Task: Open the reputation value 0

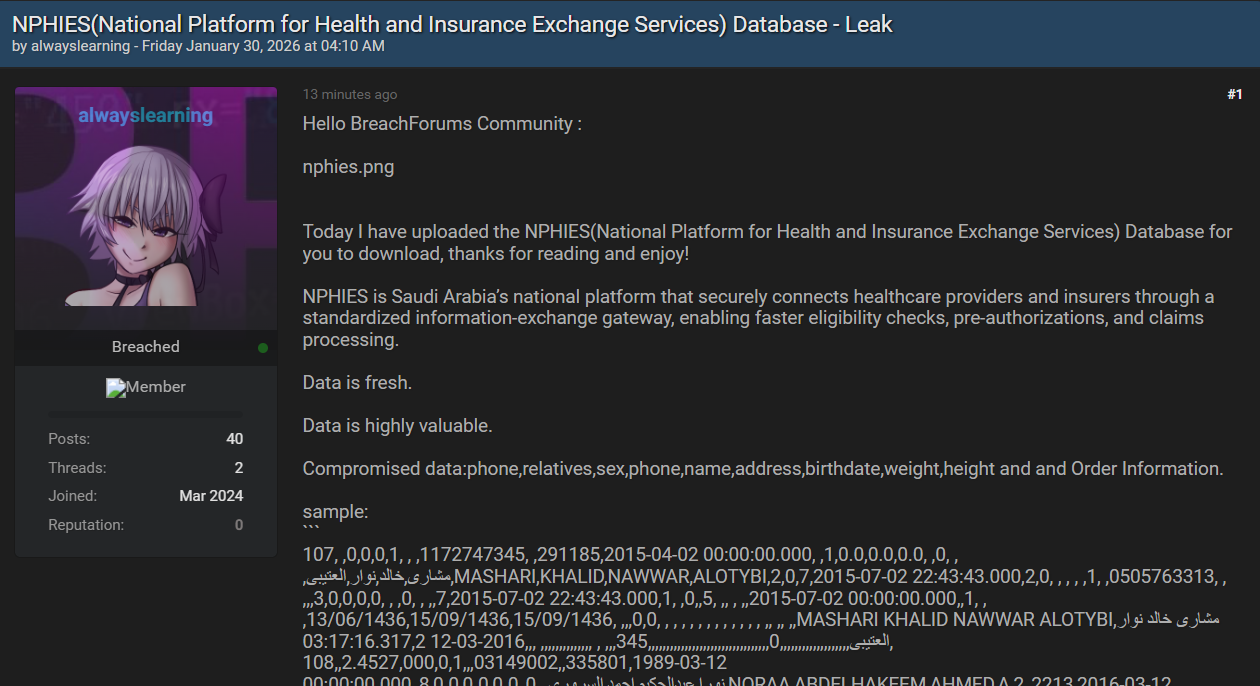Action: (x=239, y=525)
